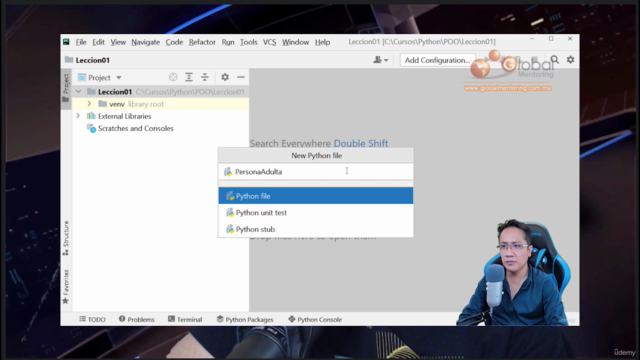Click the Leccion01 breadcrumb folder
The height and width of the screenshot is (360, 640).
coord(87,60)
